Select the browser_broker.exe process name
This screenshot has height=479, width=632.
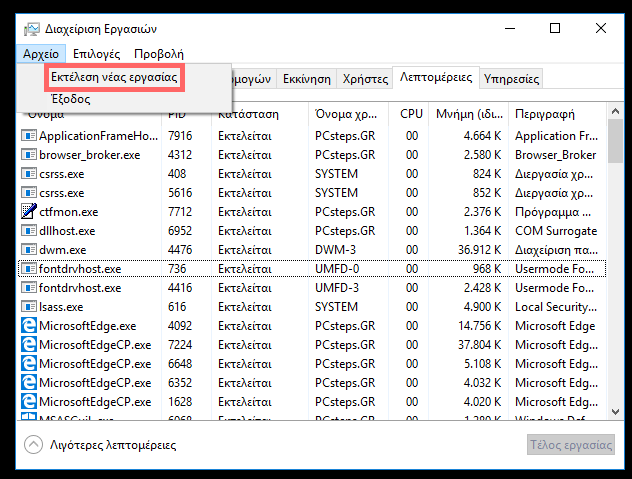89,155
